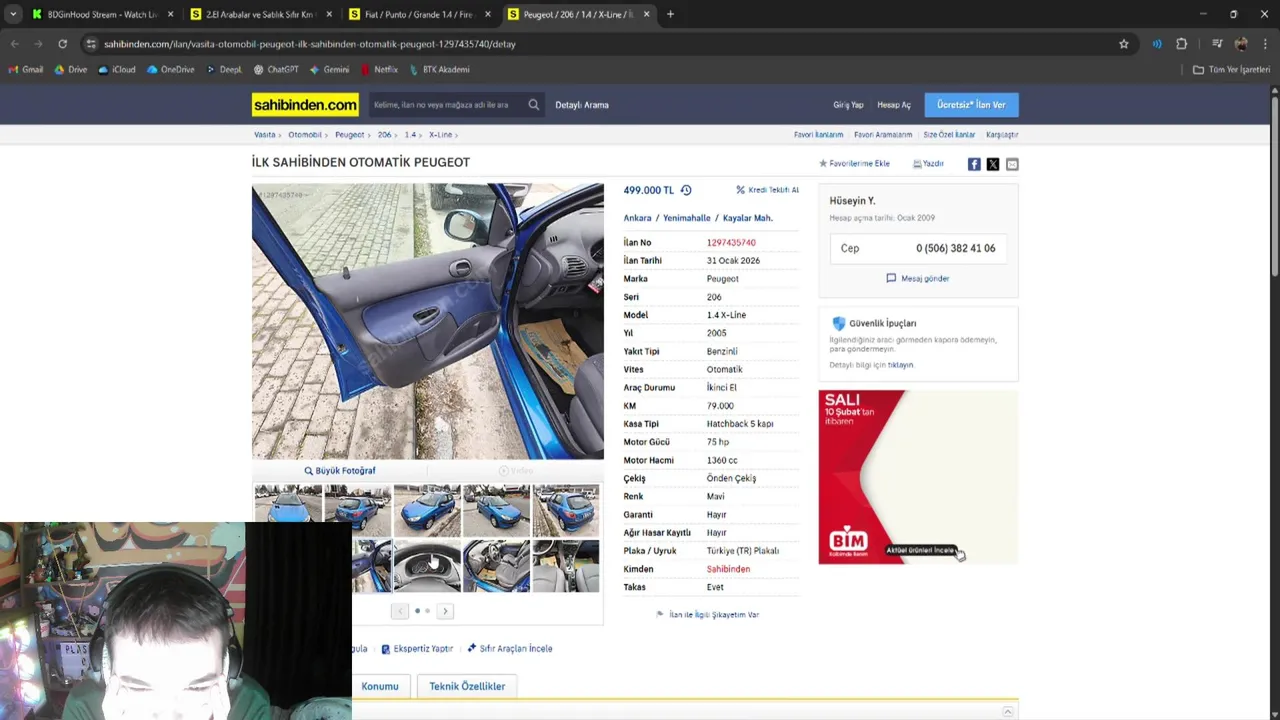Open Favori İlanlarım link
1280x720 pixels.
pos(819,135)
